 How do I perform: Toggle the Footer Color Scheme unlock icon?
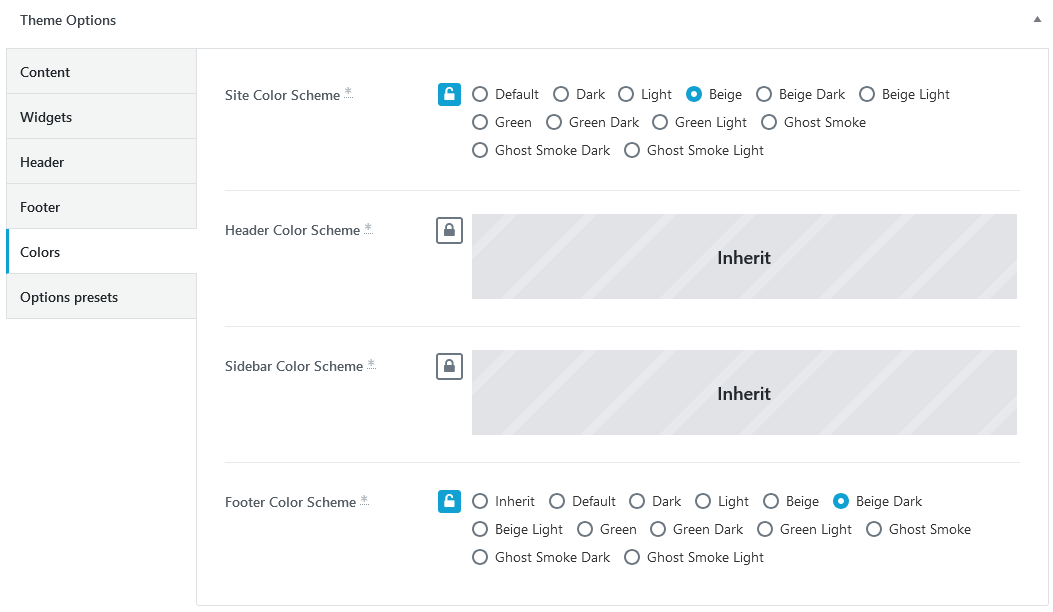(x=449, y=501)
